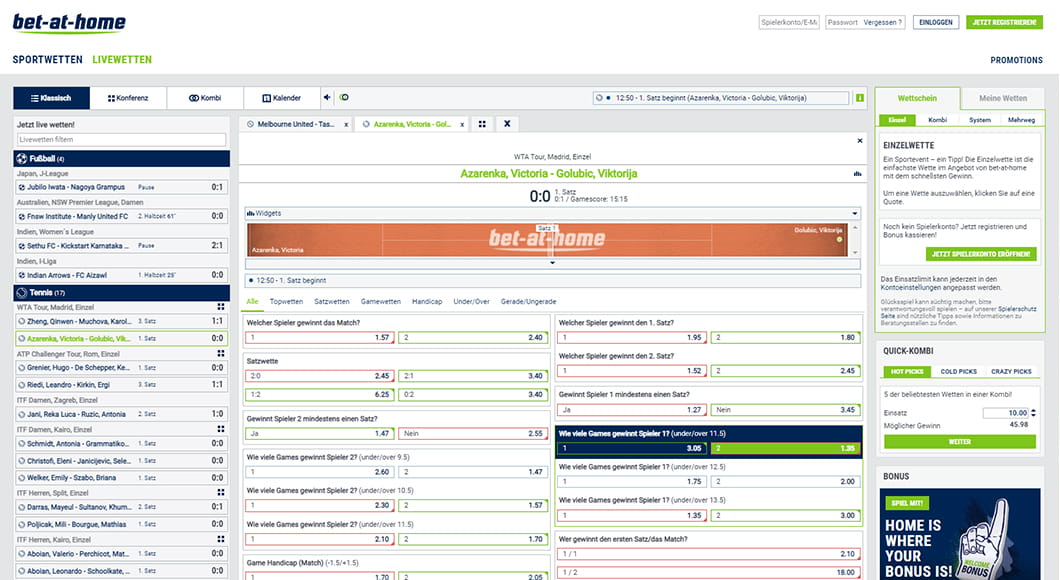
Task: Switch to Kombi view in toolbar
Action: tap(205, 98)
